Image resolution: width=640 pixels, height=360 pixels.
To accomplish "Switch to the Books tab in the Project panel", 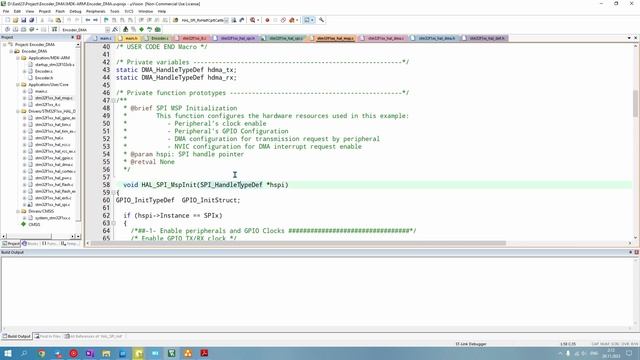I will click(x=30, y=244).
